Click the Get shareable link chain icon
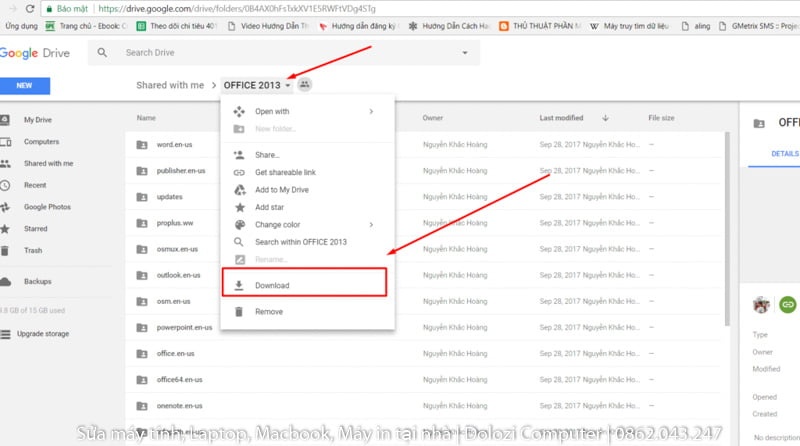800x446 pixels. point(239,172)
